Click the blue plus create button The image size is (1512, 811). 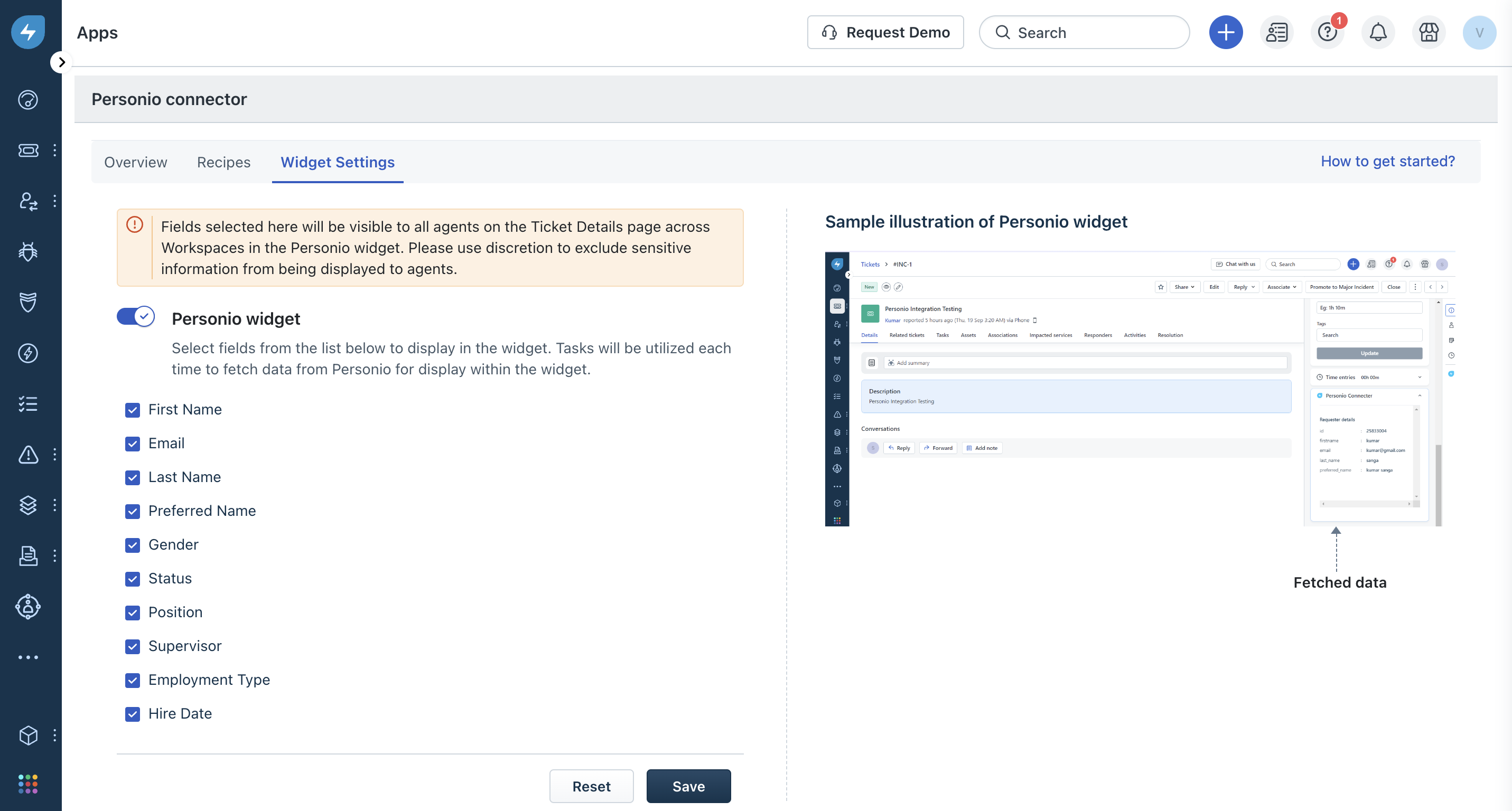pos(1226,32)
